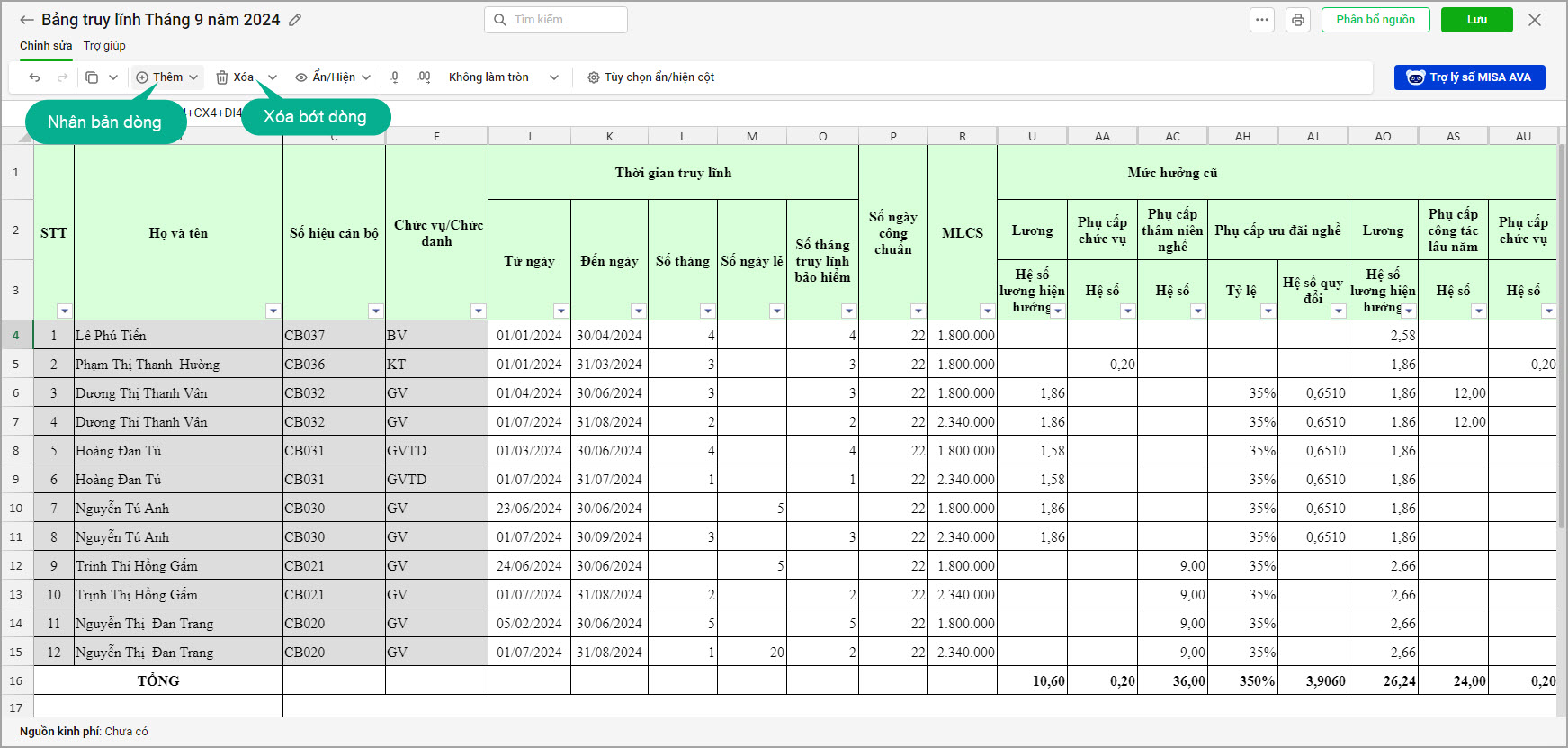Open filter dropdown on MLCS column
The width and height of the screenshot is (1568, 748).
pyautogui.click(x=987, y=311)
